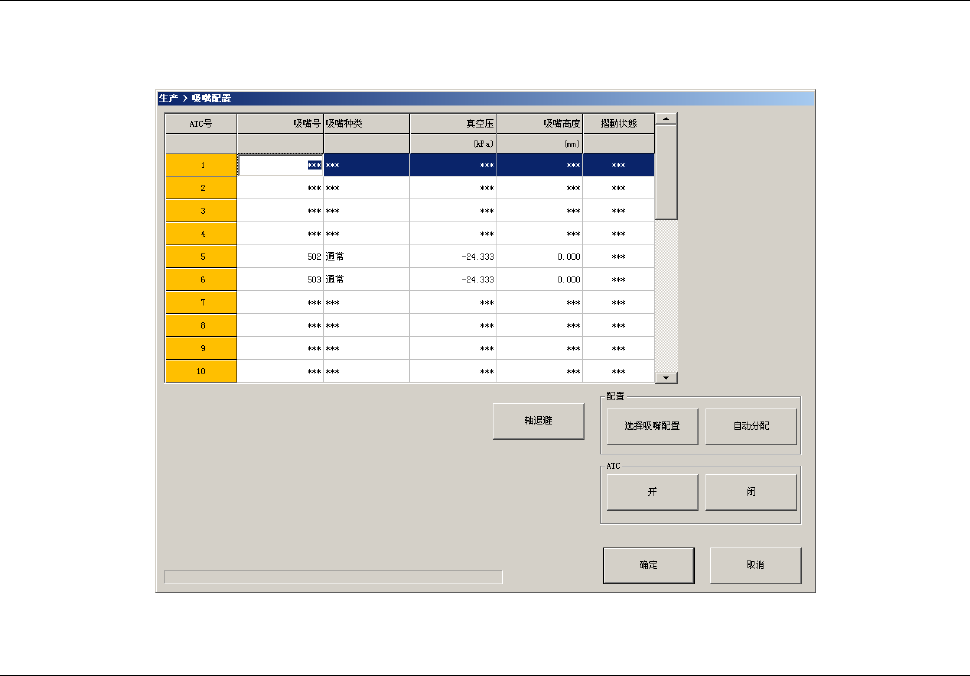970x676 pixels.
Task: Click the 0.000 height cell in row 6
Action: (x=539, y=280)
